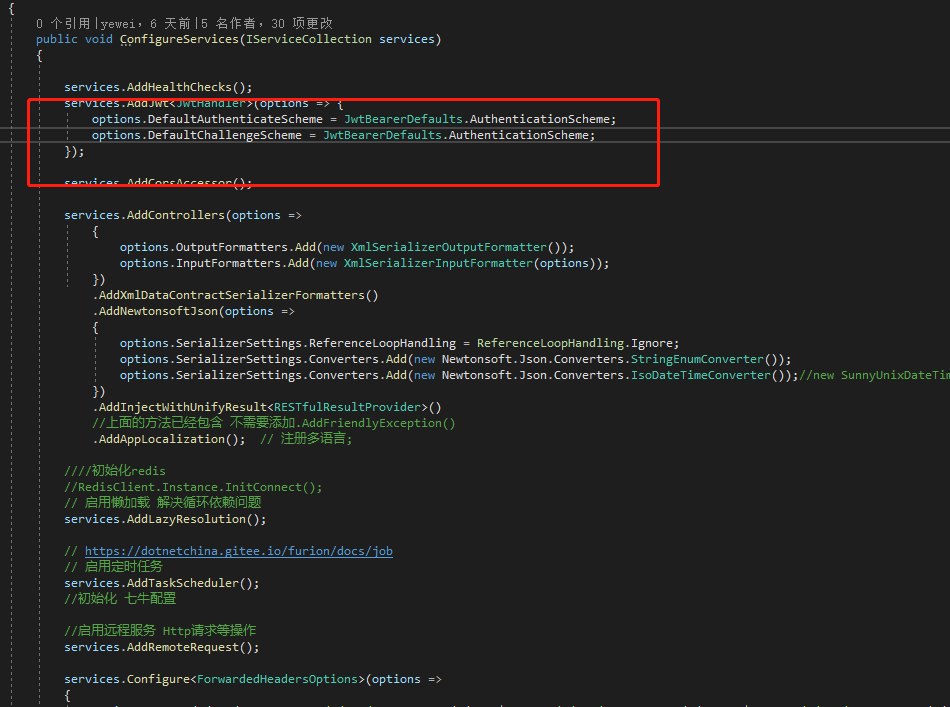
Task: Click the '// 注册多语言;' comment
Action: click(x=307, y=439)
